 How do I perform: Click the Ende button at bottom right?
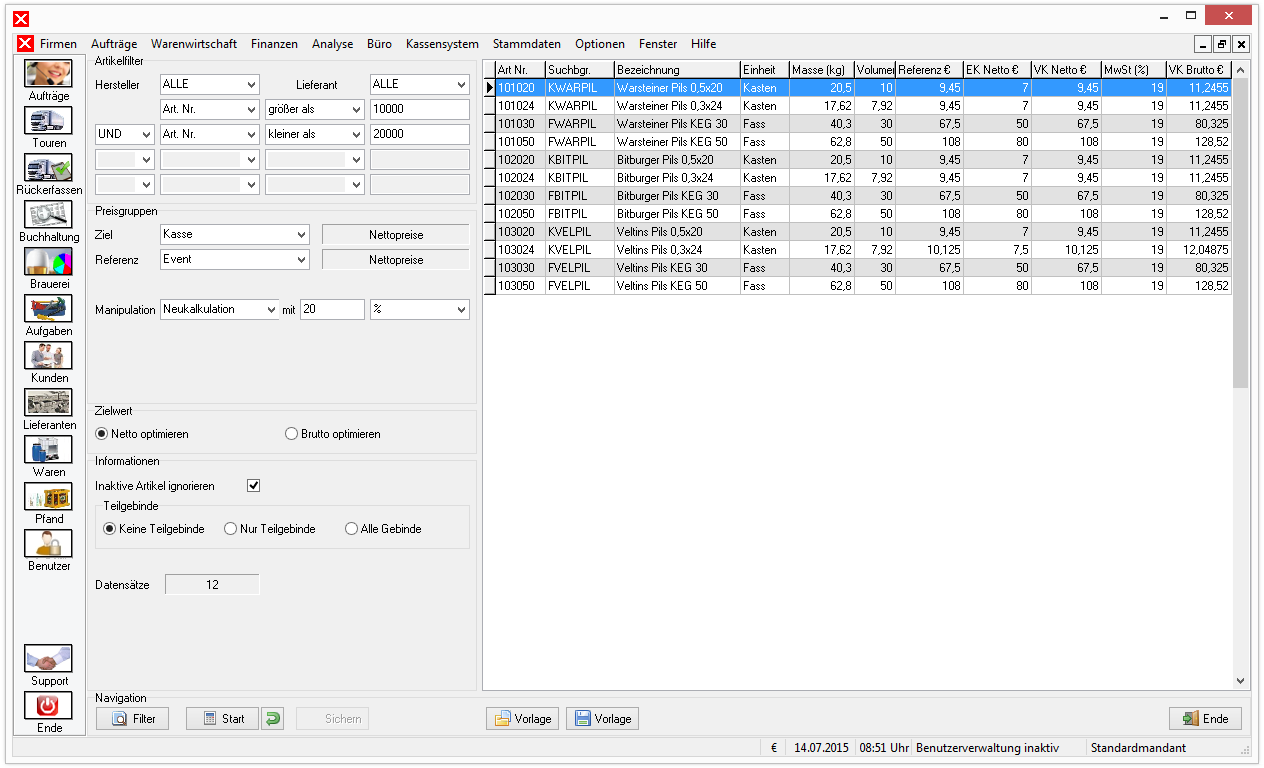1205,718
